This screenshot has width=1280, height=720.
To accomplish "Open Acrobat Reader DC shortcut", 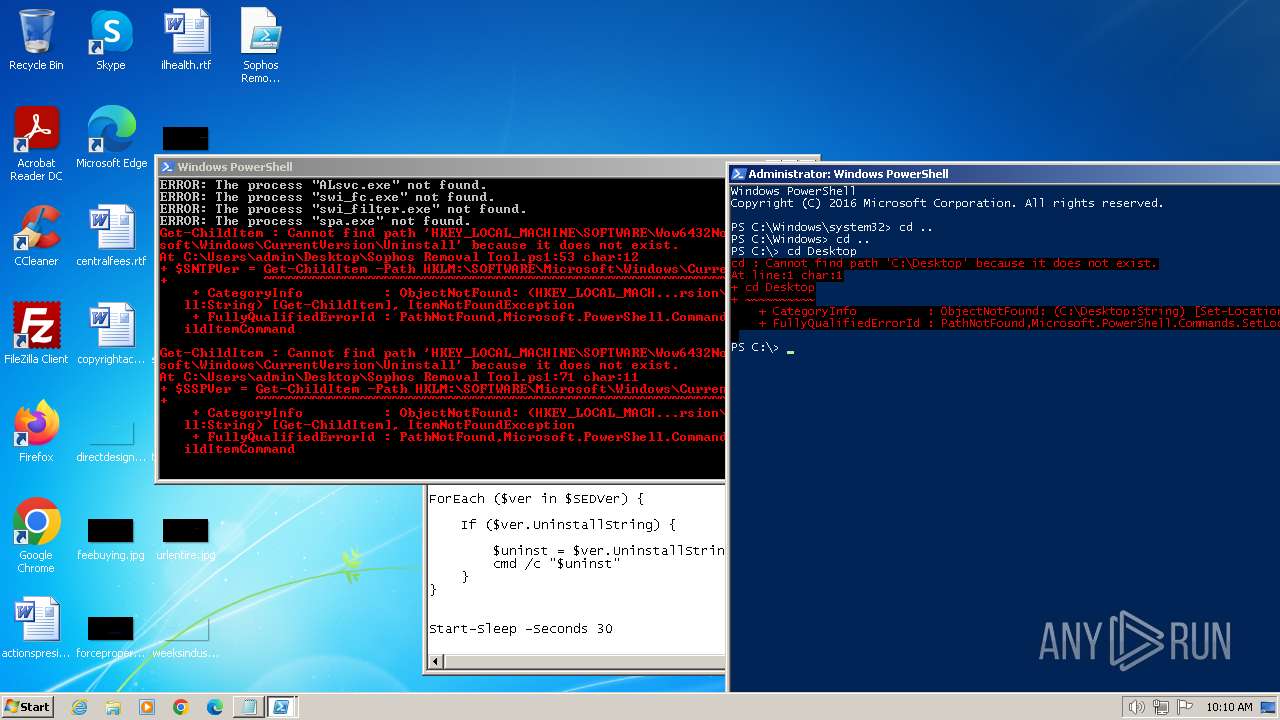I will [36, 144].
